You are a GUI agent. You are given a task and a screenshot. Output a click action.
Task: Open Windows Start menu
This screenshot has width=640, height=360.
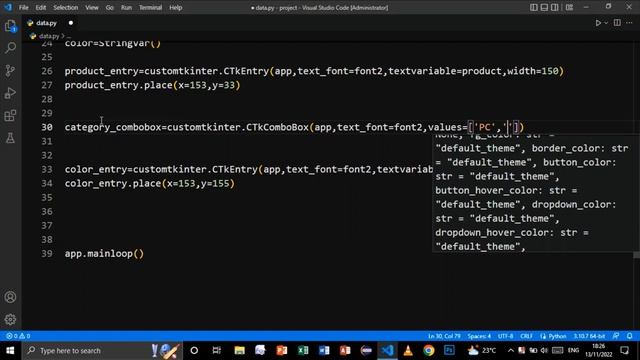click(x=10, y=351)
